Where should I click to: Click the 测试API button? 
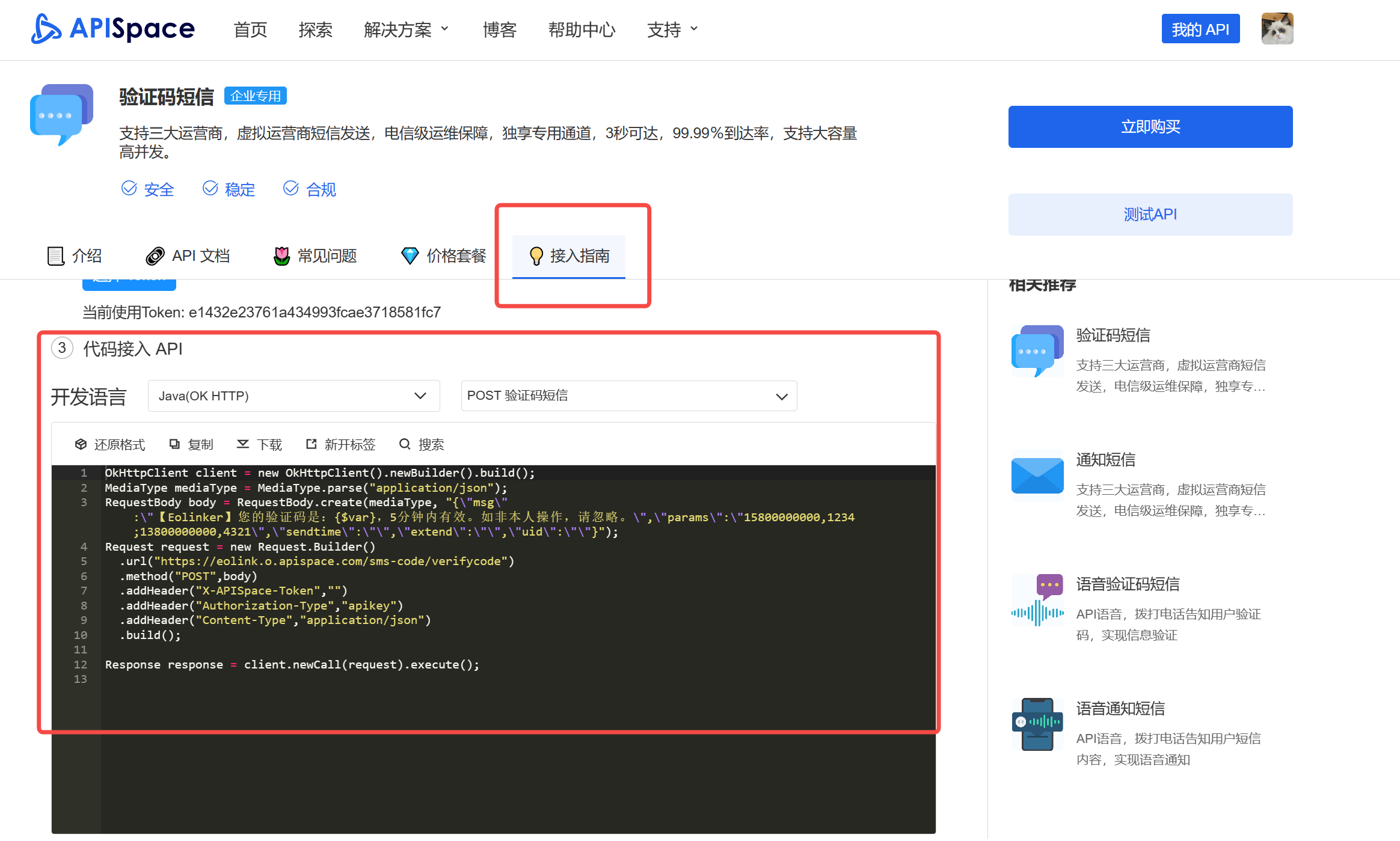(x=1150, y=215)
